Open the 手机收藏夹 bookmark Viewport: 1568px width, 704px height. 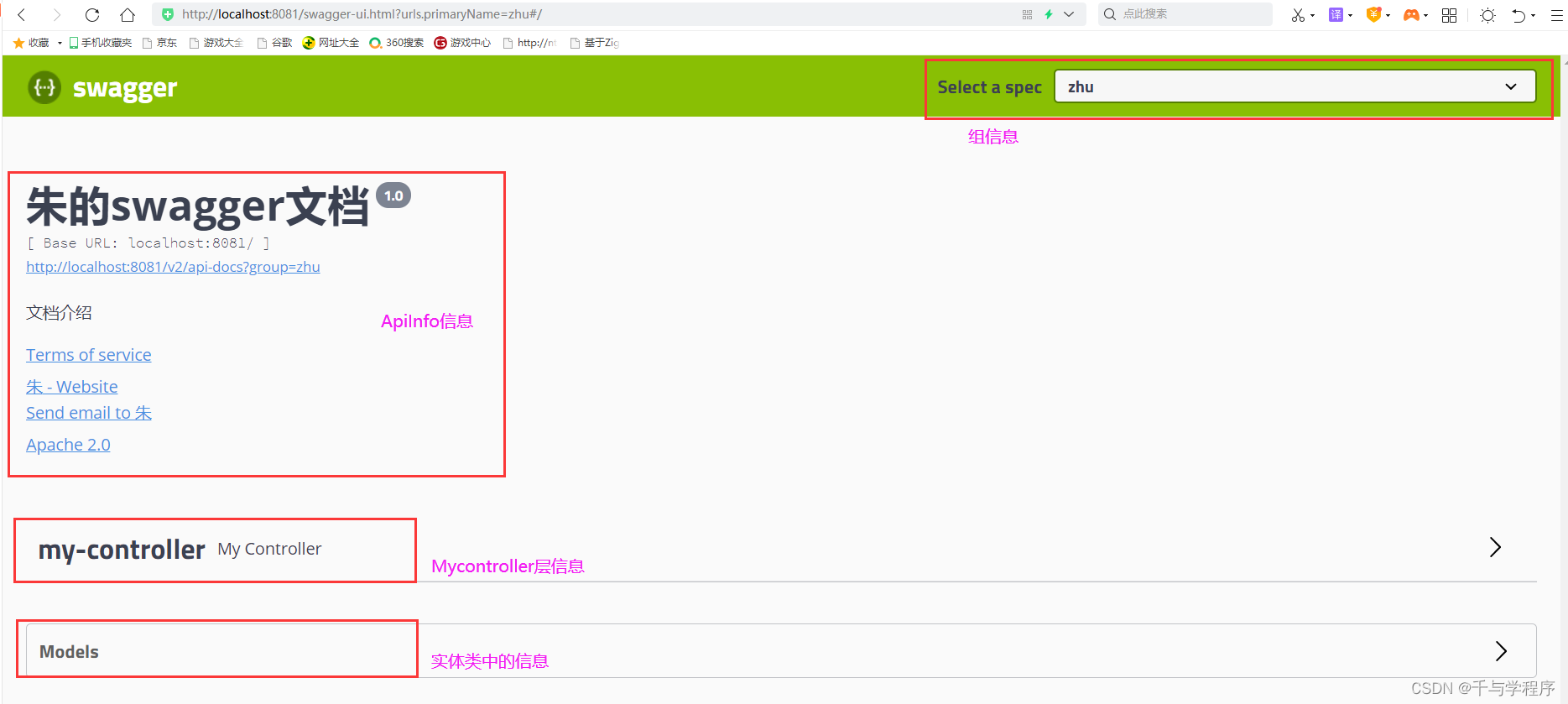click(x=101, y=43)
